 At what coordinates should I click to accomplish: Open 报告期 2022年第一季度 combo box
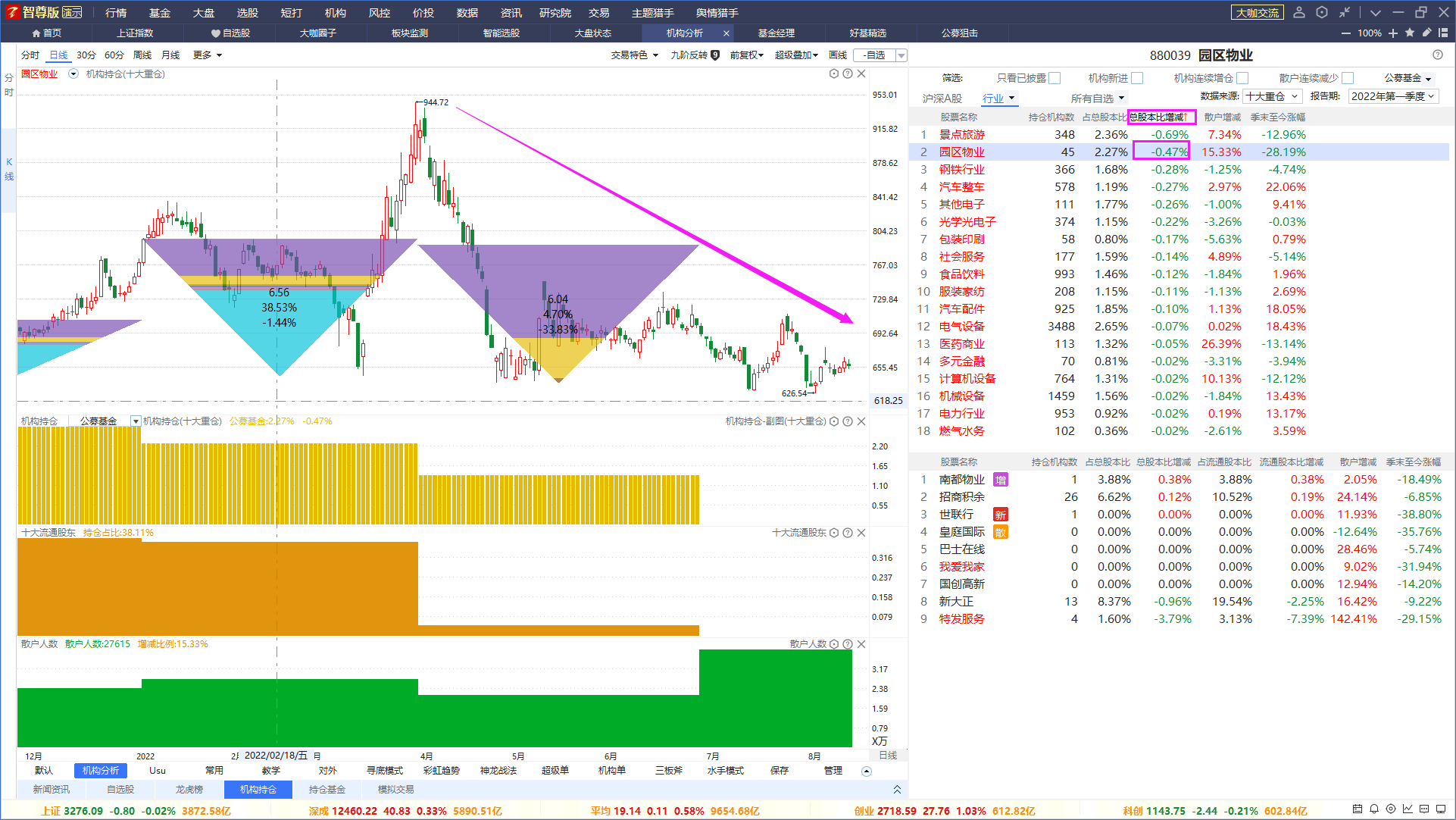point(1393,96)
